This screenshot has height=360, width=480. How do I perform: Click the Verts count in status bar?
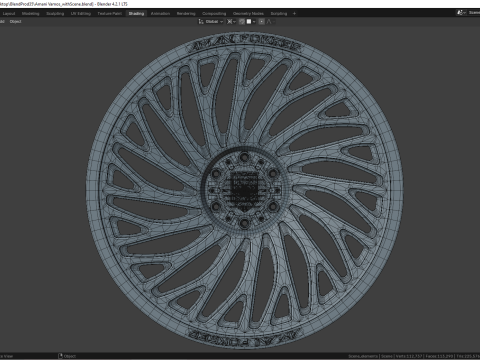point(408,356)
